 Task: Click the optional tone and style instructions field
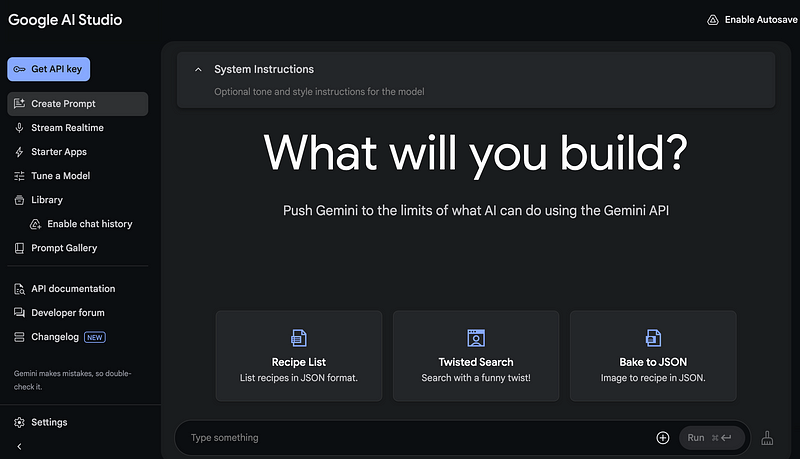click(x=319, y=92)
